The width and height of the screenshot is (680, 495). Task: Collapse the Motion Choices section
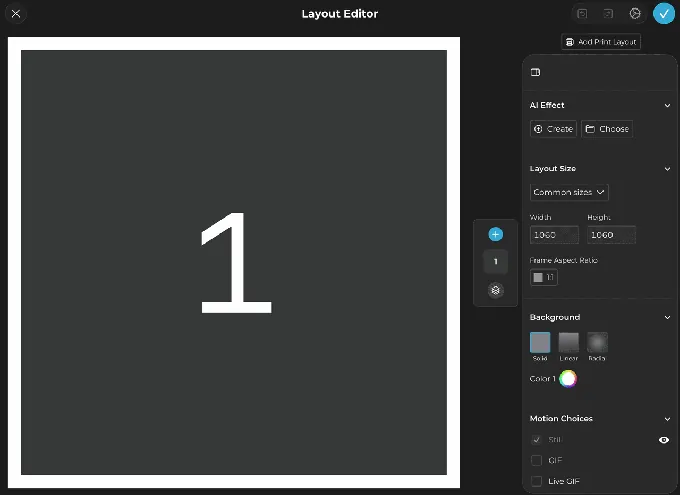(667, 419)
